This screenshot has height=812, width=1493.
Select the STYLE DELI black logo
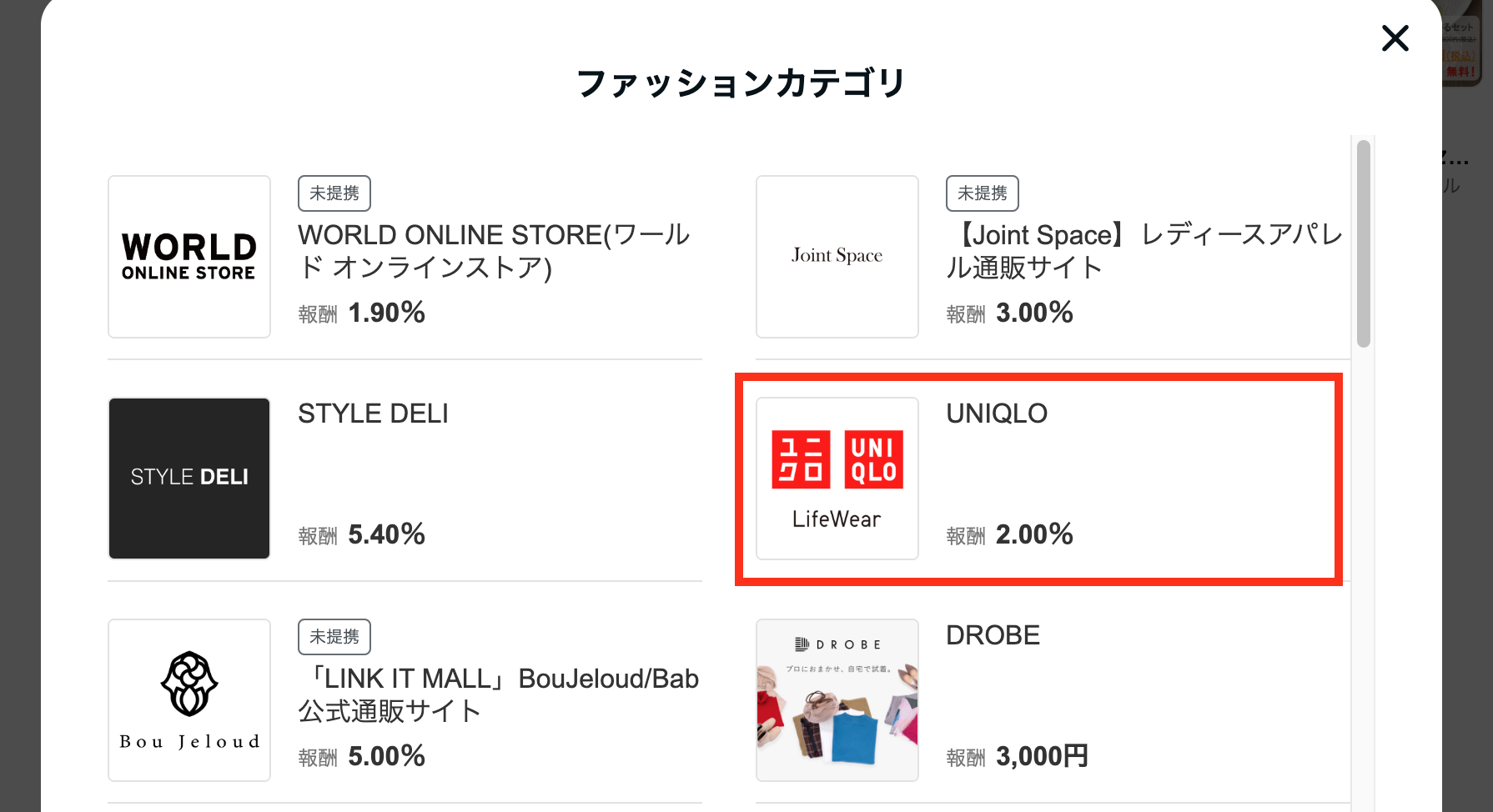189,479
